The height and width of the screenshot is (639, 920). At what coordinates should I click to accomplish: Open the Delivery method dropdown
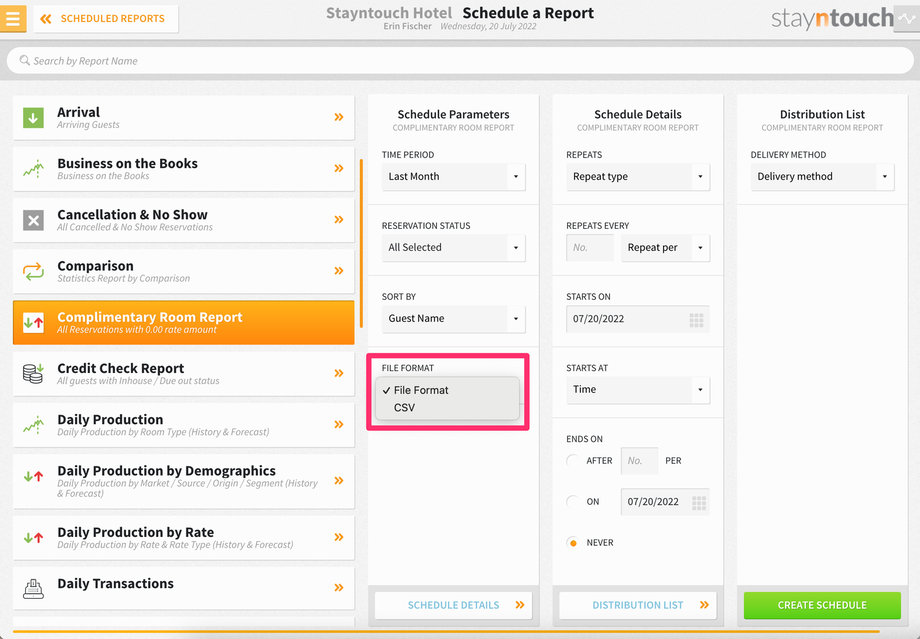822,177
